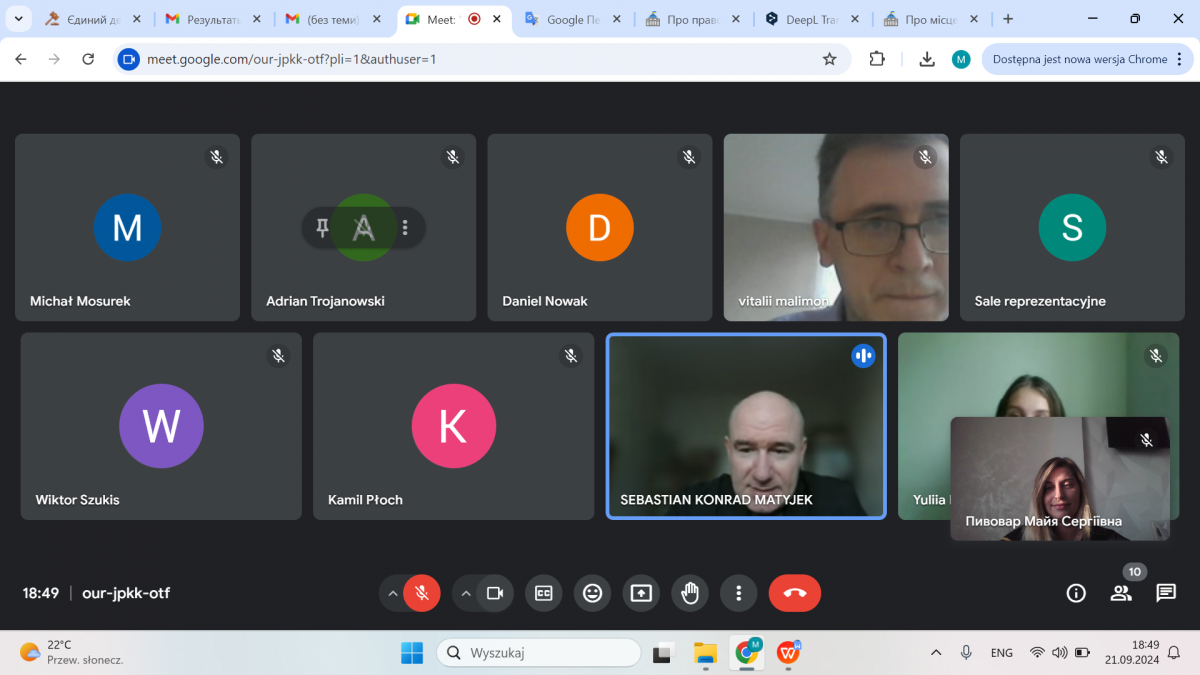Leave the call with red button
The width and height of the screenshot is (1200, 675).
794,593
